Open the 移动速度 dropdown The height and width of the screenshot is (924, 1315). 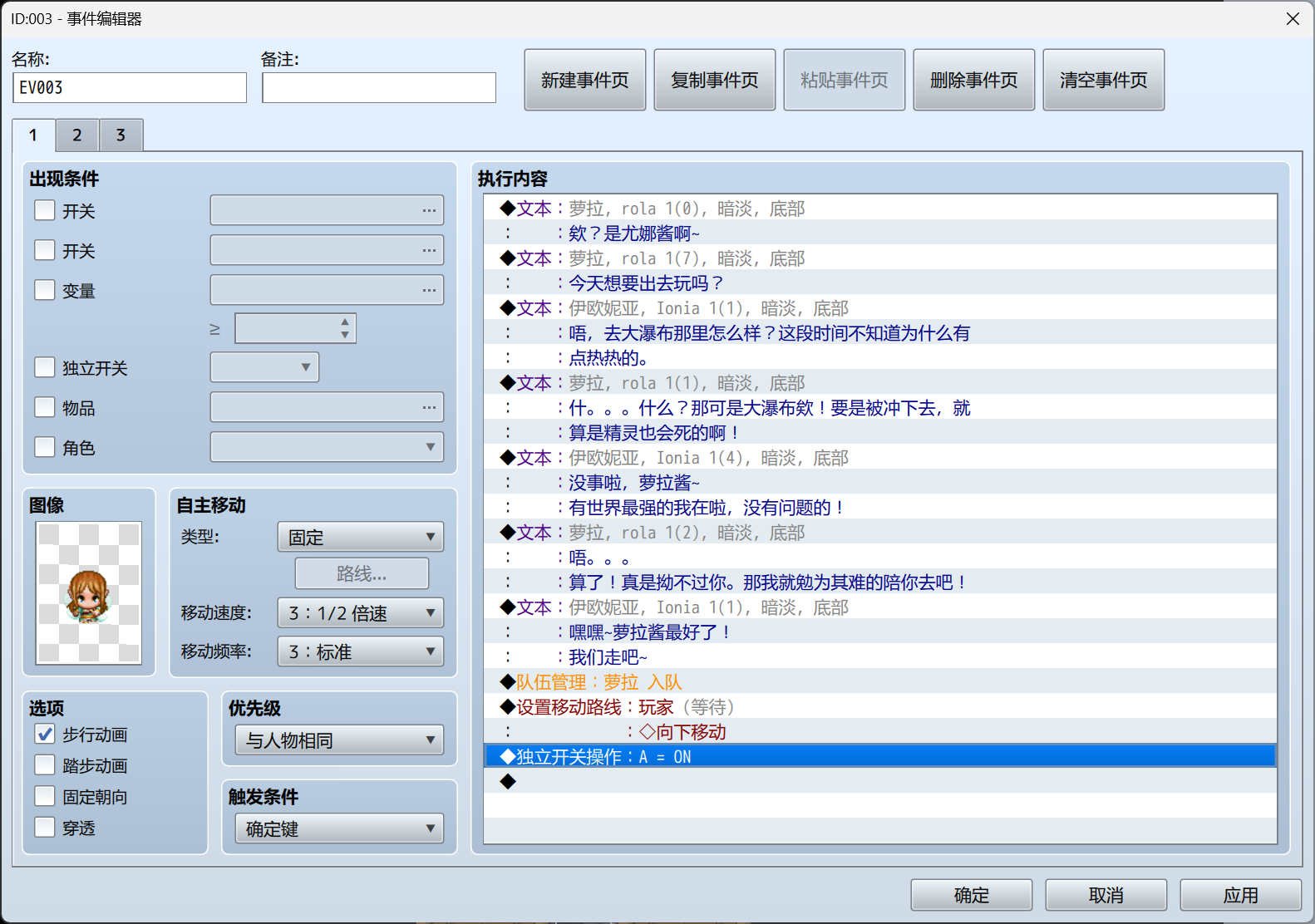(360, 613)
